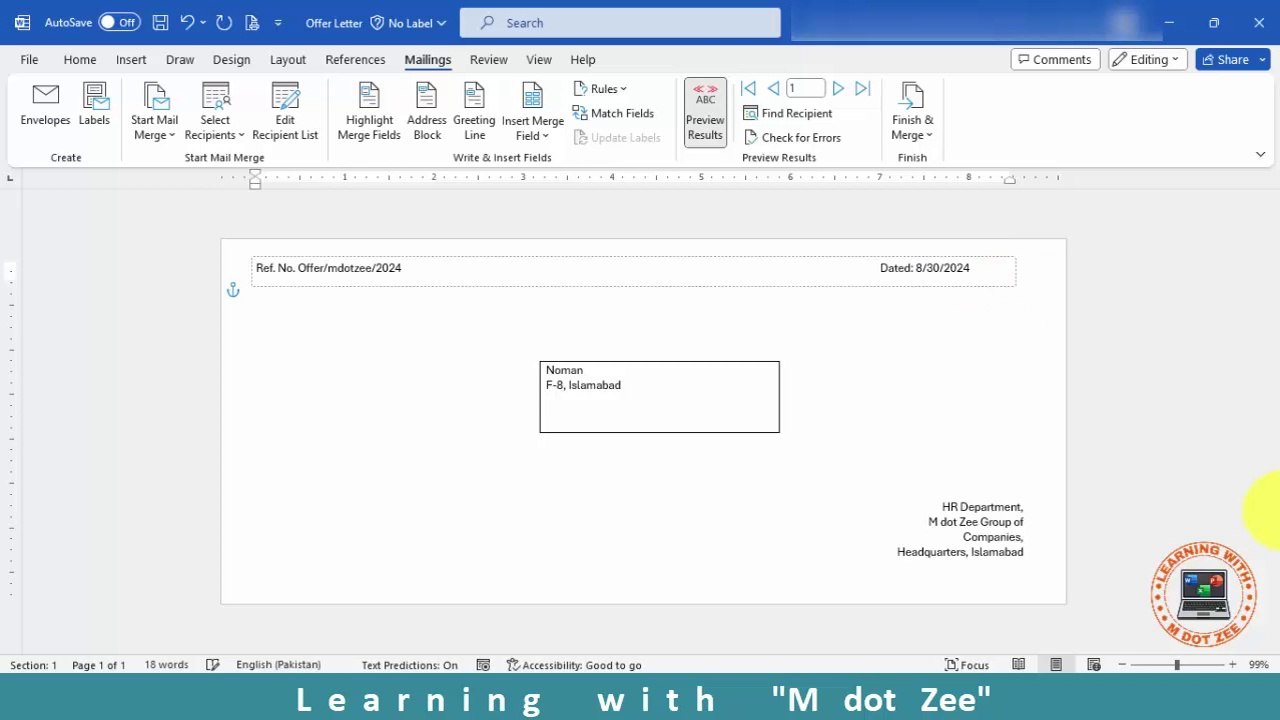The image size is (1280, 720).
Task: Click the 99% zoom level
Action: point(1258,665)
